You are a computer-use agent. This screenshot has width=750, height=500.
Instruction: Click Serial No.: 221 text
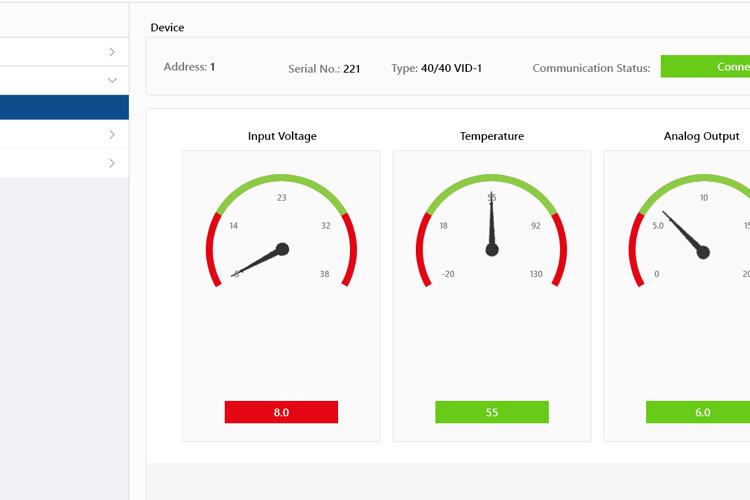[324, 69]
